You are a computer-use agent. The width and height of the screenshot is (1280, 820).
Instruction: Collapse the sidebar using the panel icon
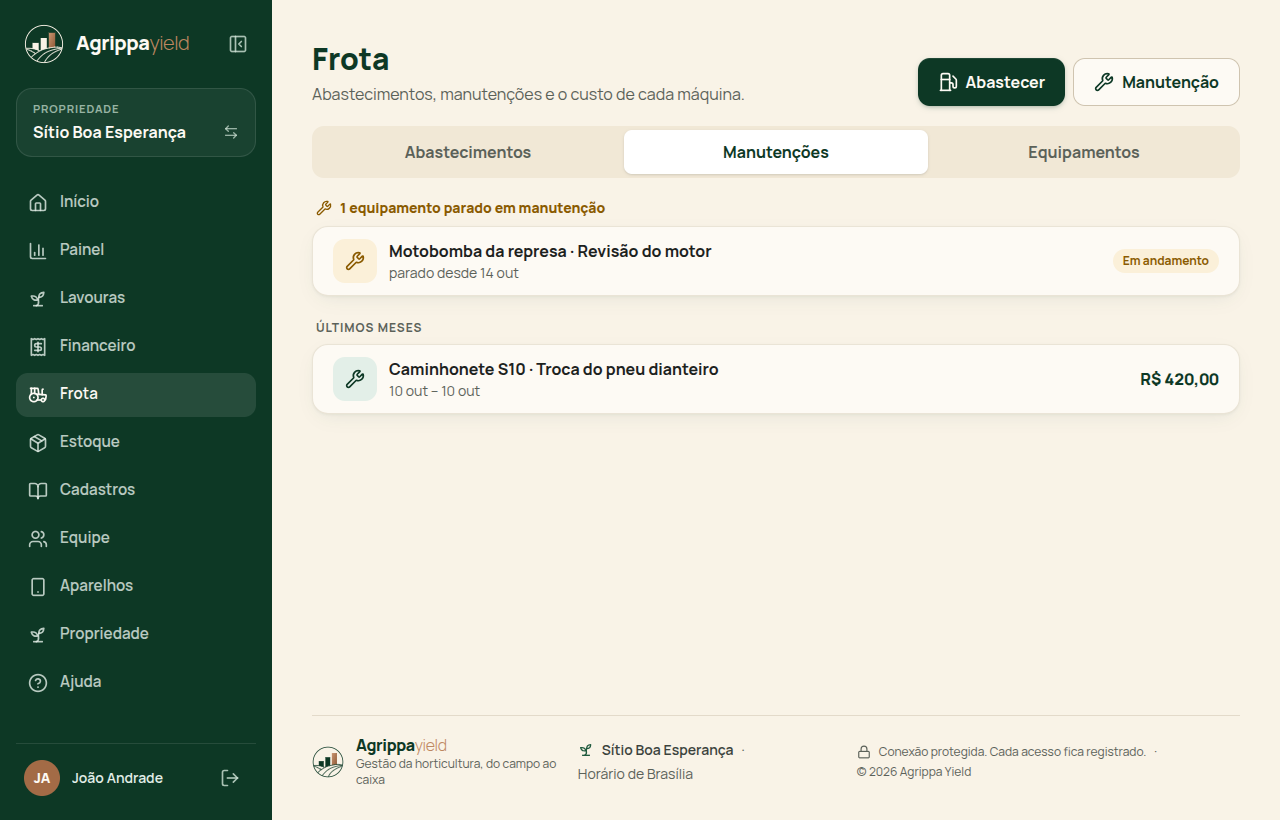(x=238, y=44)
